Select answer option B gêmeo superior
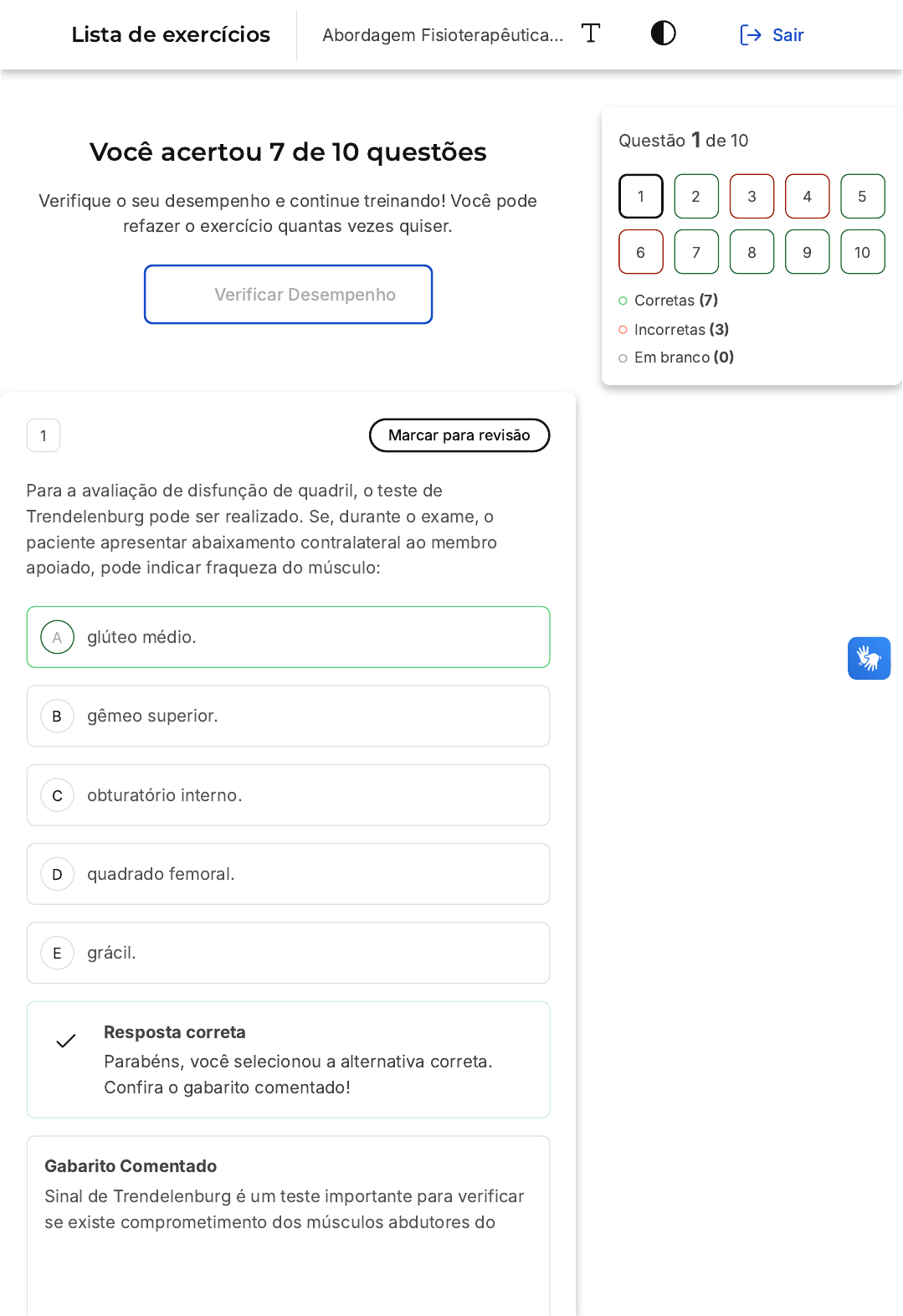The height and width of the screenshot is (1316, 903). [x=288, y=716]
